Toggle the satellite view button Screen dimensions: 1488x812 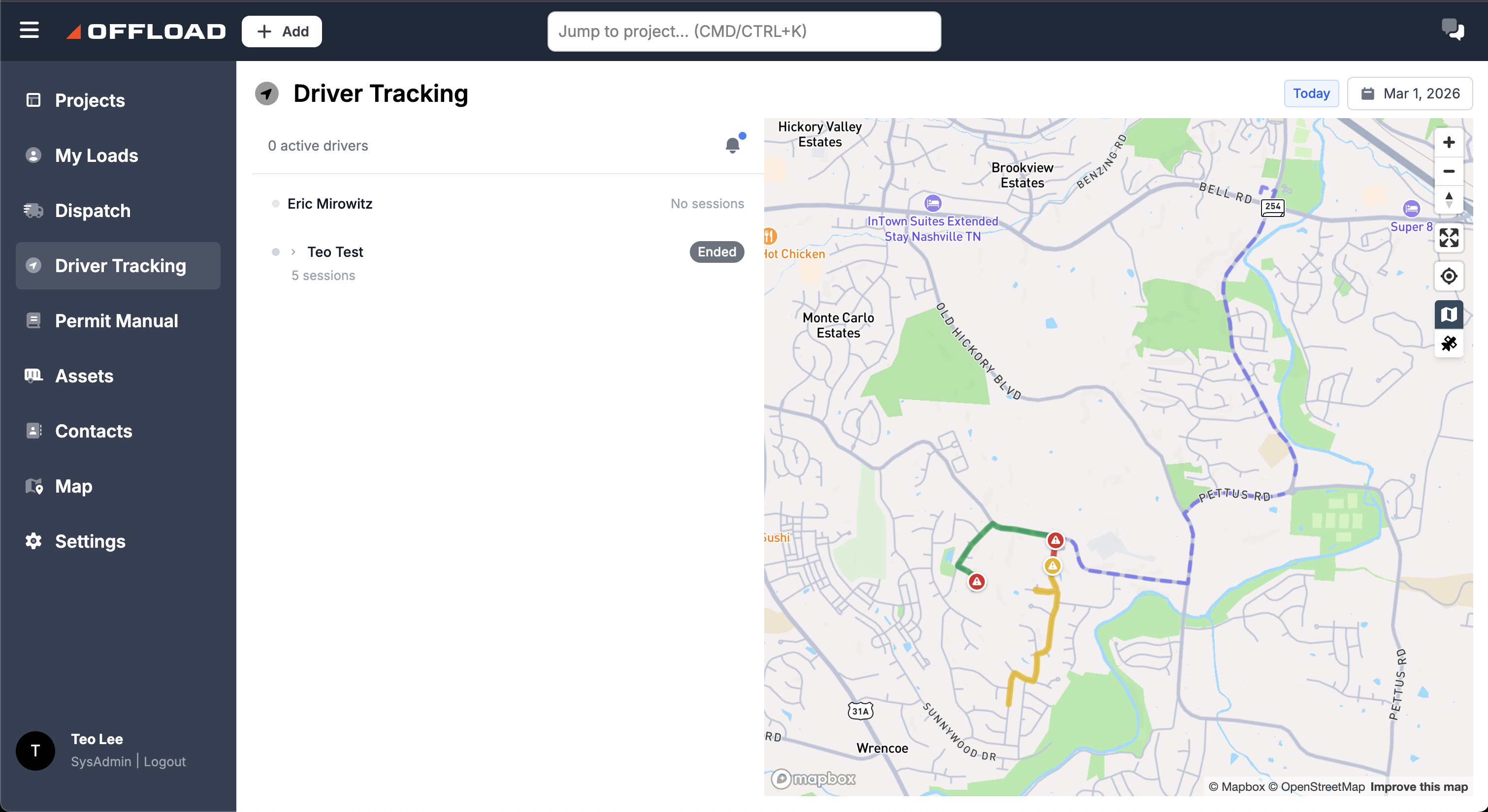[1448, 344]
